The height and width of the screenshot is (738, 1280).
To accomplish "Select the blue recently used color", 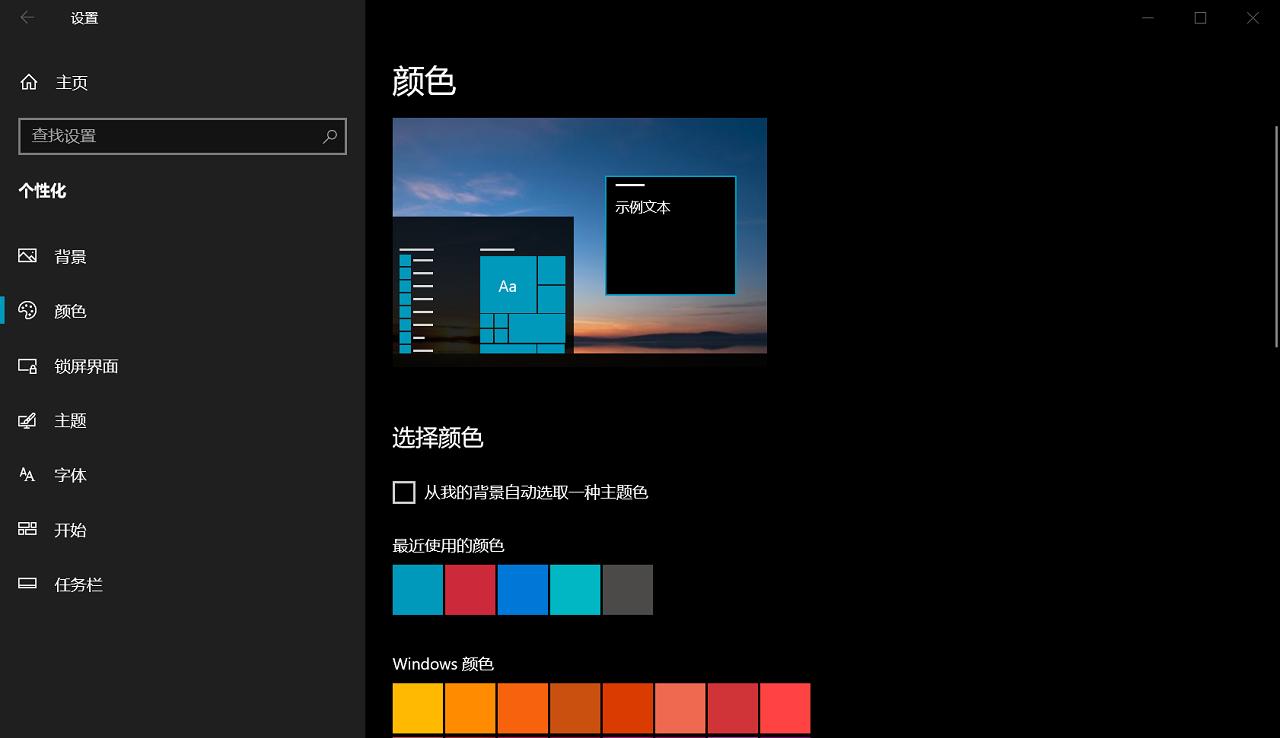I will click(522, 589).
